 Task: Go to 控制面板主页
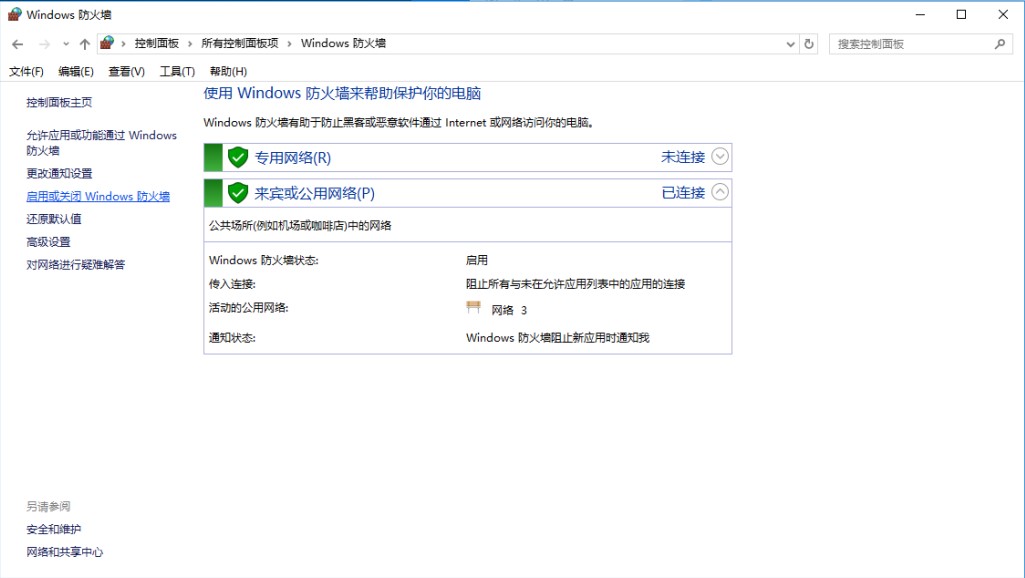(x=59, y=102)
